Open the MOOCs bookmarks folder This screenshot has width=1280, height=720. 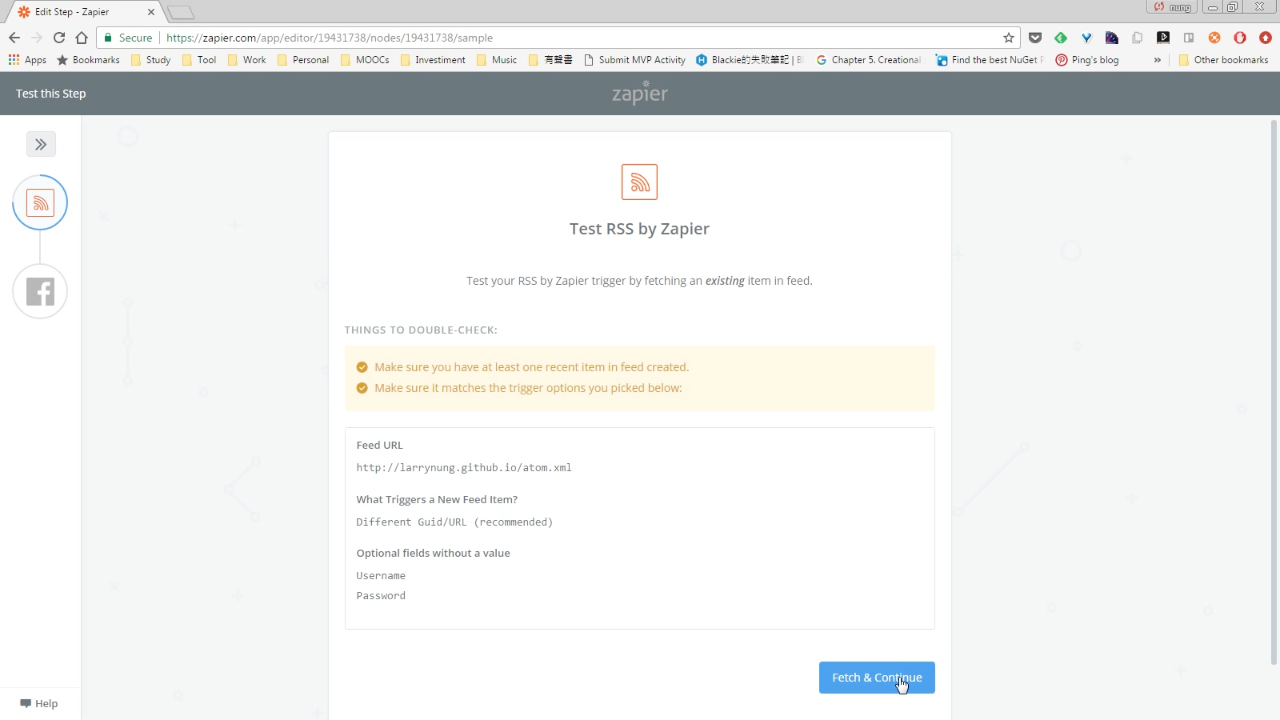(365, 60)
